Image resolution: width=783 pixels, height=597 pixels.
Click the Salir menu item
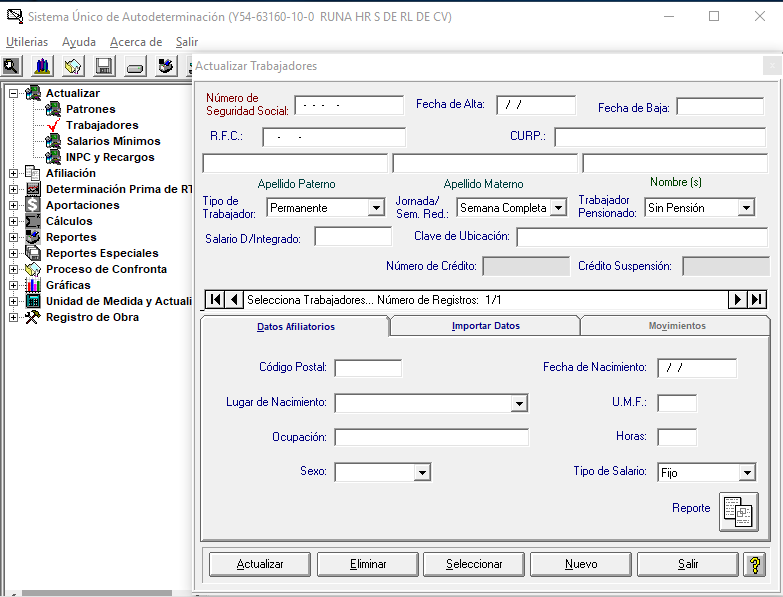pyautogui.click(x=187, y=42)
